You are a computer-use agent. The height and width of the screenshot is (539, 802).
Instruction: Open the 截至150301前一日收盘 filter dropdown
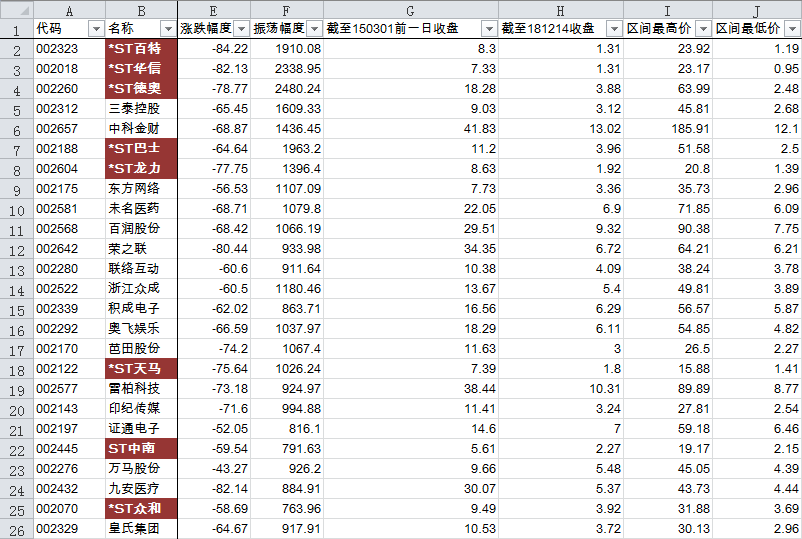click(x=489, y=29)
